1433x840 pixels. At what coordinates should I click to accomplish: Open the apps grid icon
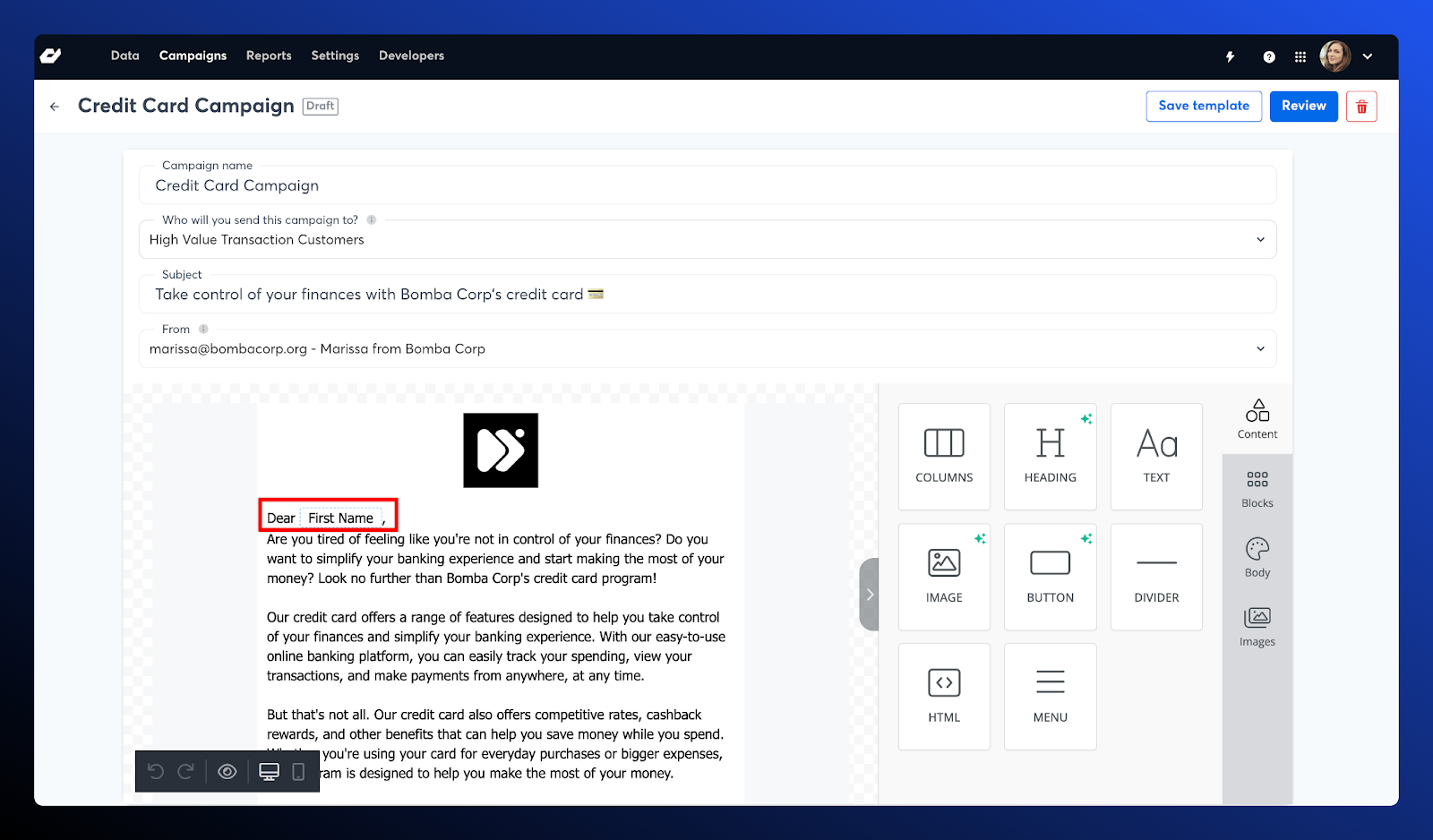1300,56
